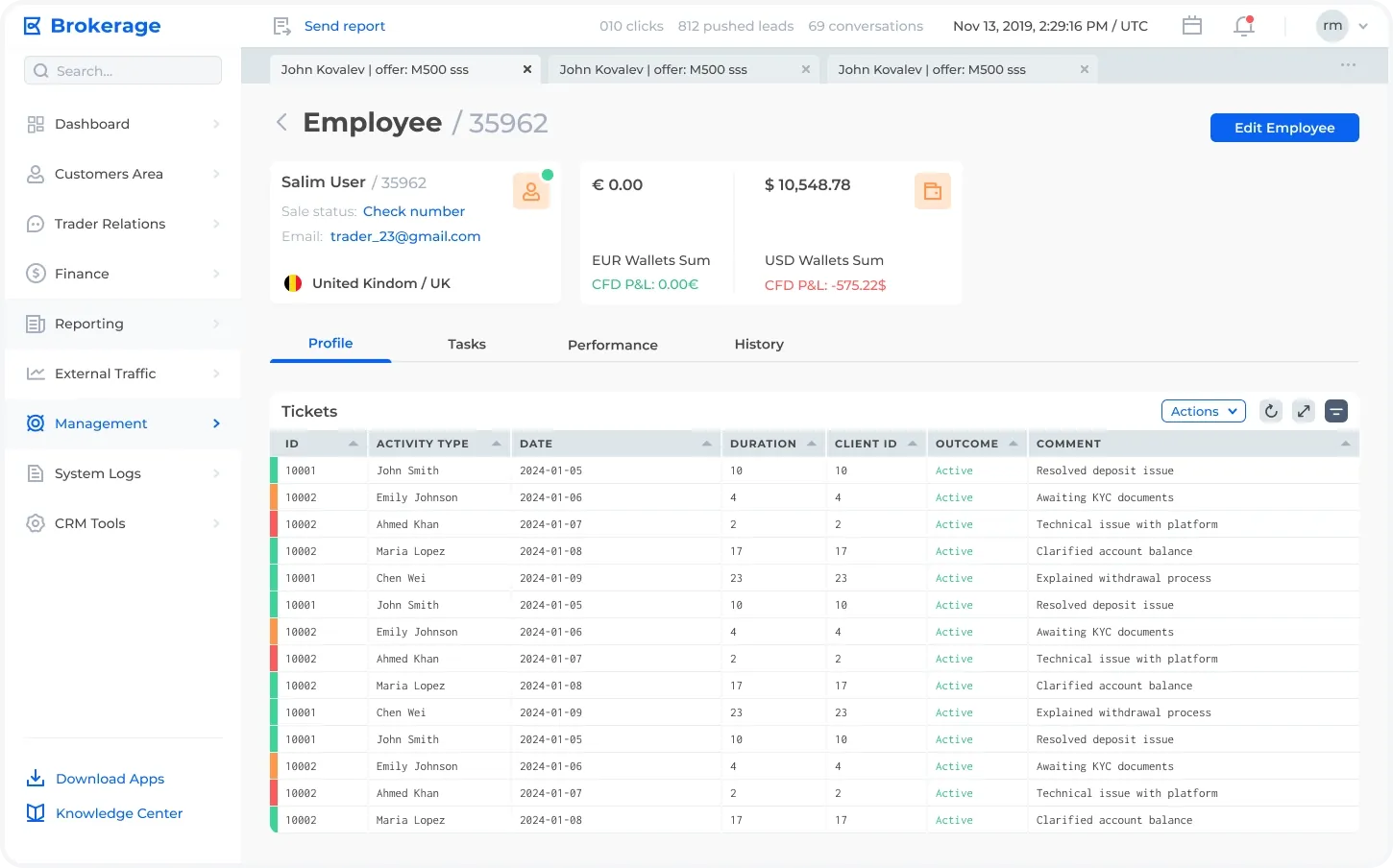The image size is (1393, 868).
Task: Click the Download Apps download icon
Action: click(36, 778)
